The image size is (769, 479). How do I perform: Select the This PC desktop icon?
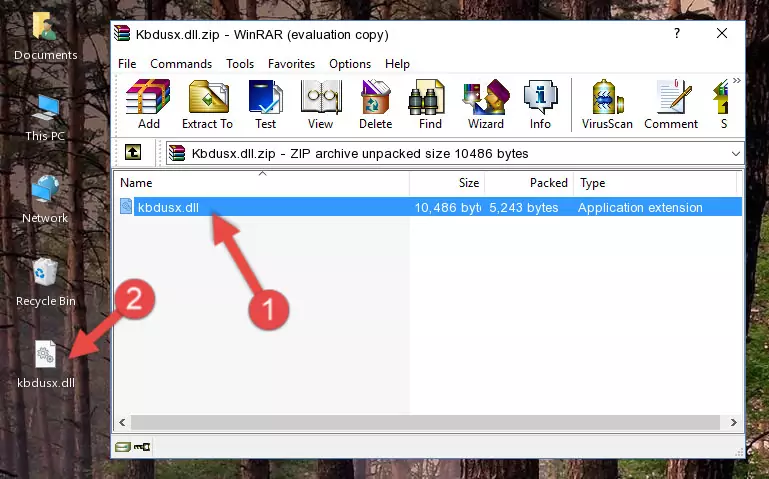(x=45, y=119)
